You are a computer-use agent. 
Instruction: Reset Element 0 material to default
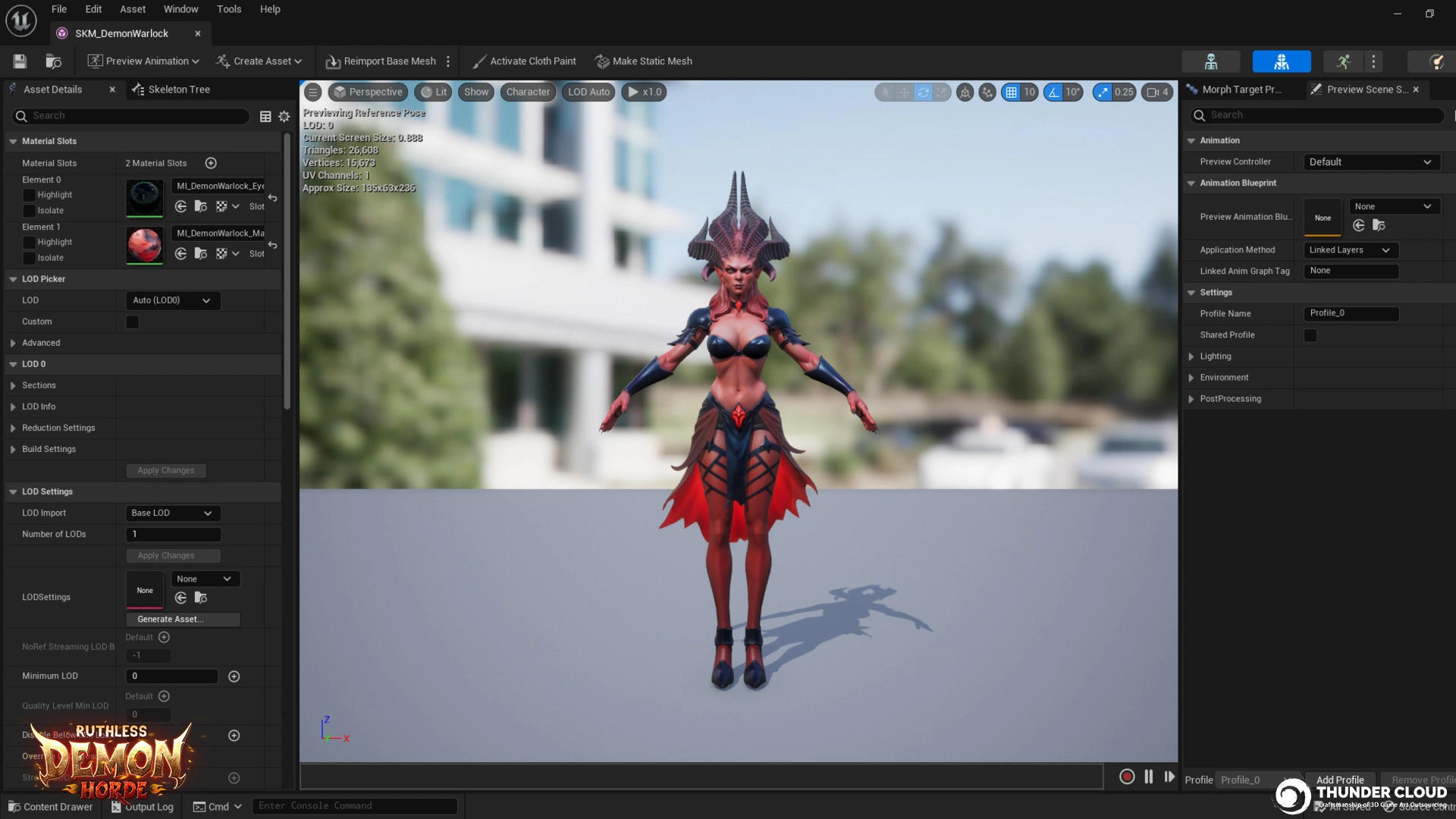(x=273, y=199)
